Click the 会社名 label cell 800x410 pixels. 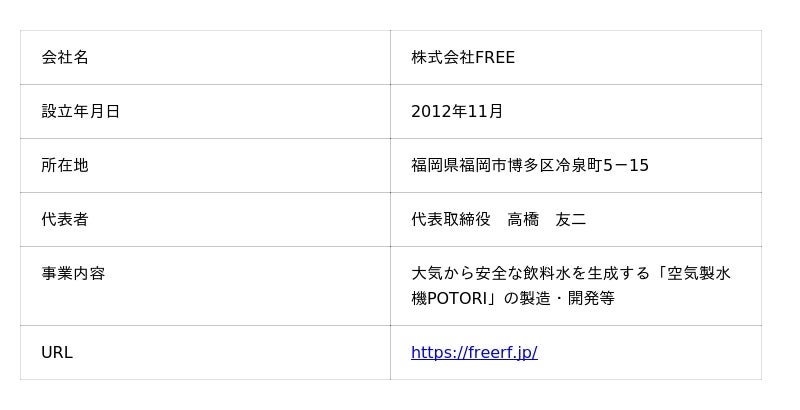[65, 58]
